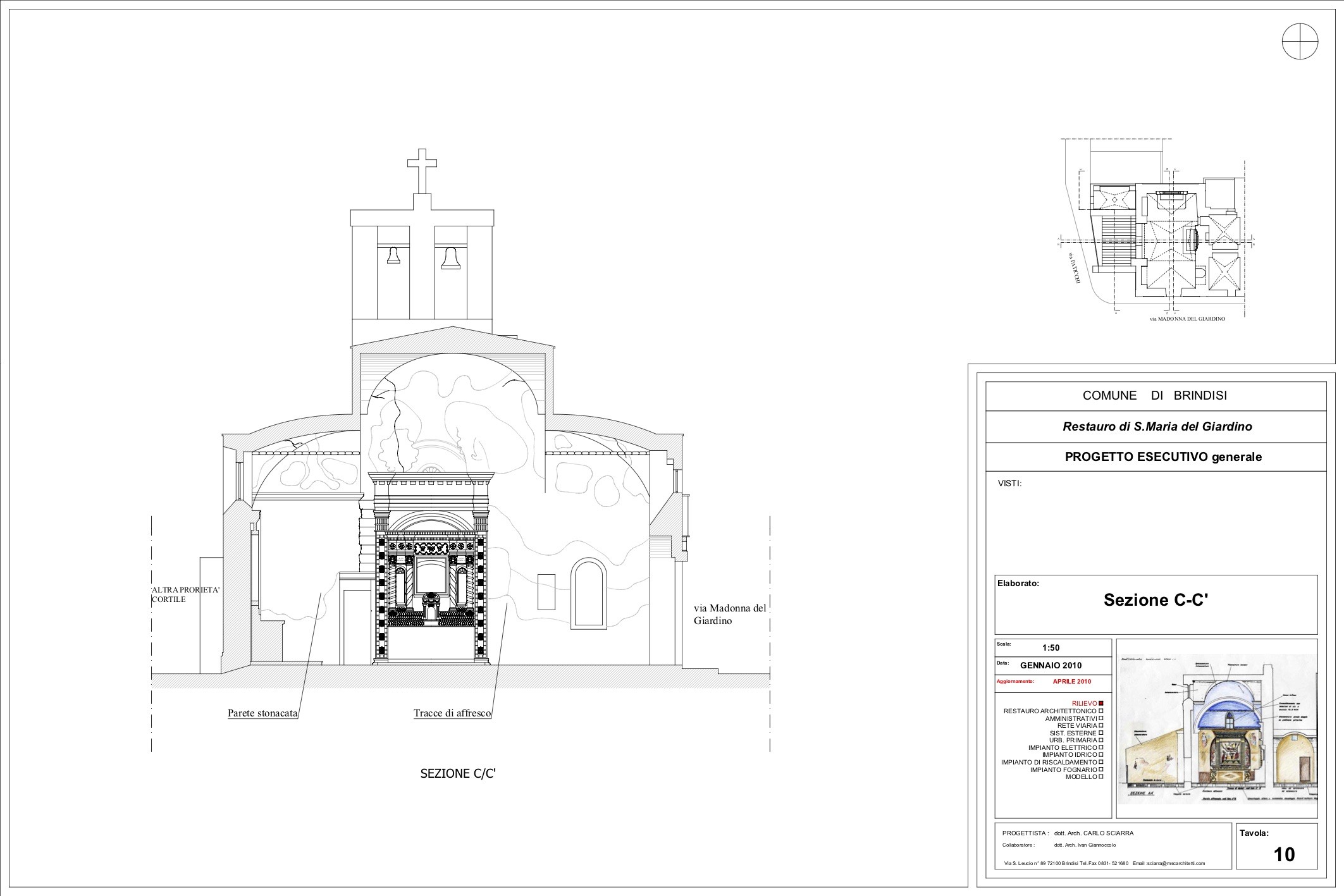Click the left bell in the belfry
Screen dimensions: 1344x896
393,255
